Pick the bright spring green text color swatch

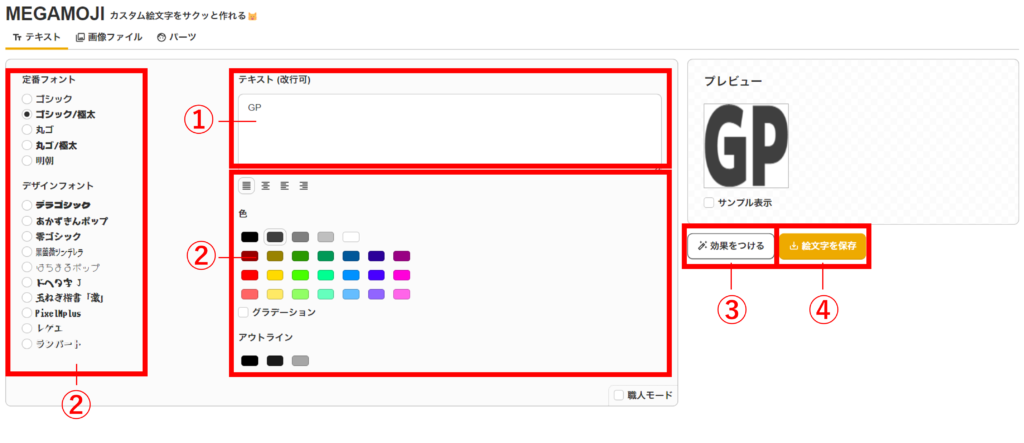[x=326, y=275]
